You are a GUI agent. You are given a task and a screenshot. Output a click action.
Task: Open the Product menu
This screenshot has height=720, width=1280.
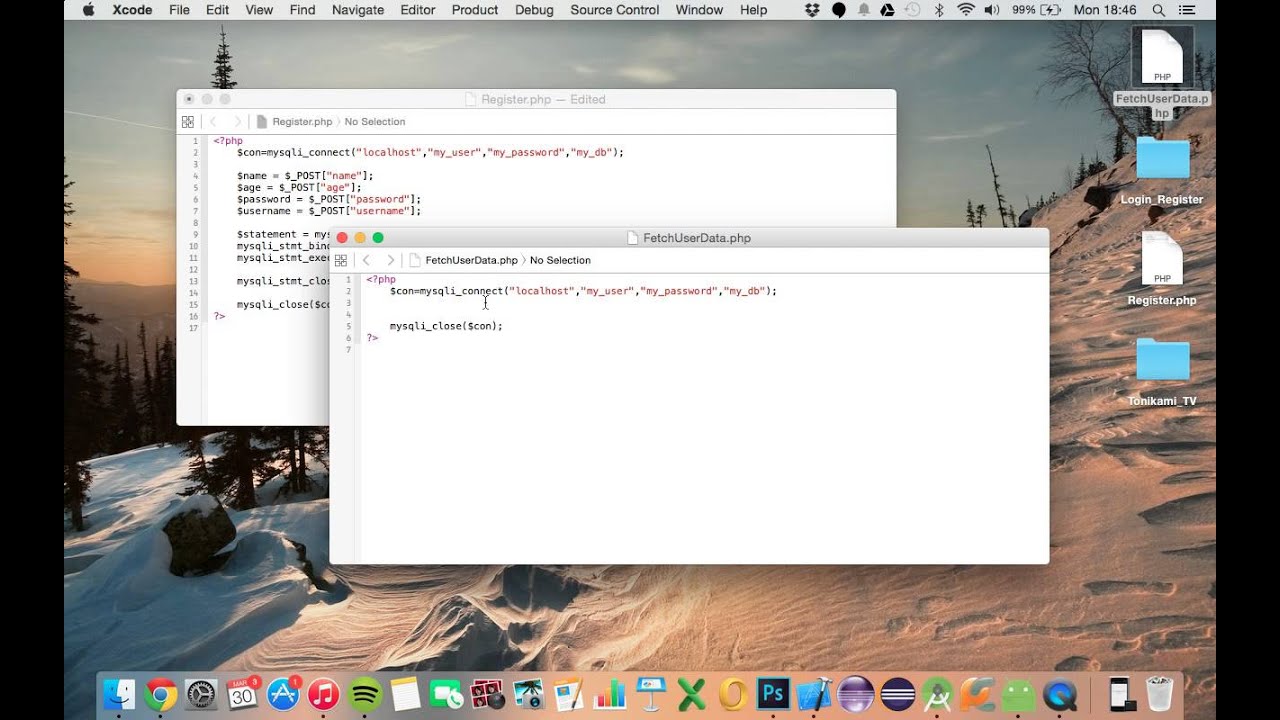475,10
